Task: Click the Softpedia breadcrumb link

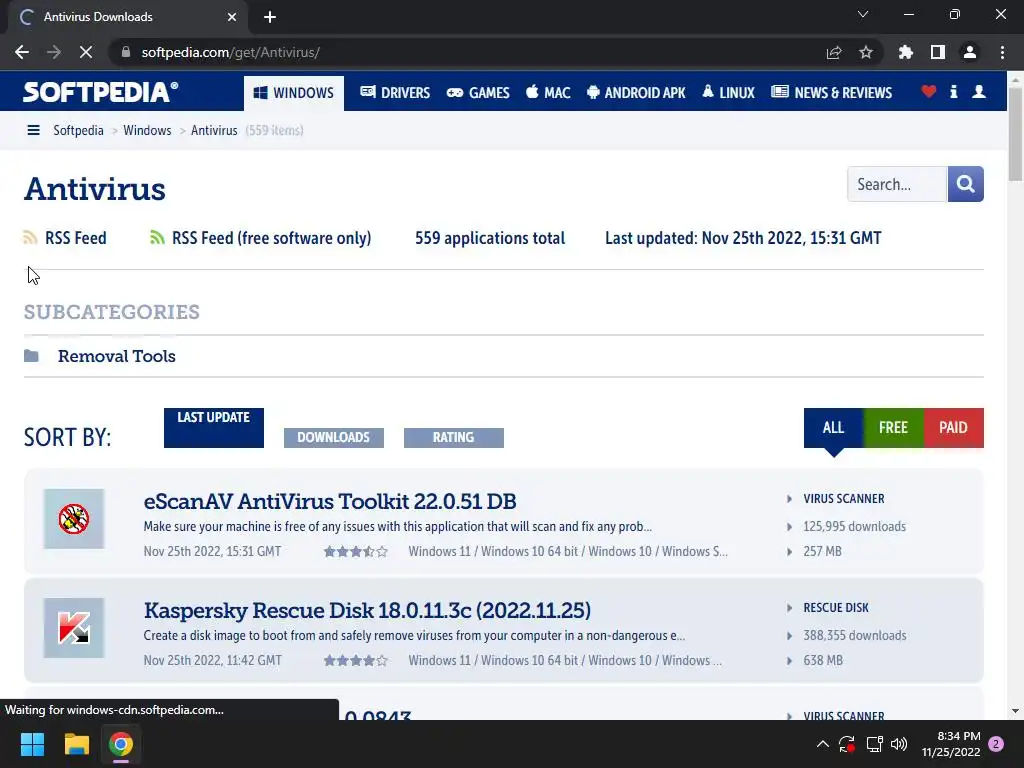Action: (78, 130)
